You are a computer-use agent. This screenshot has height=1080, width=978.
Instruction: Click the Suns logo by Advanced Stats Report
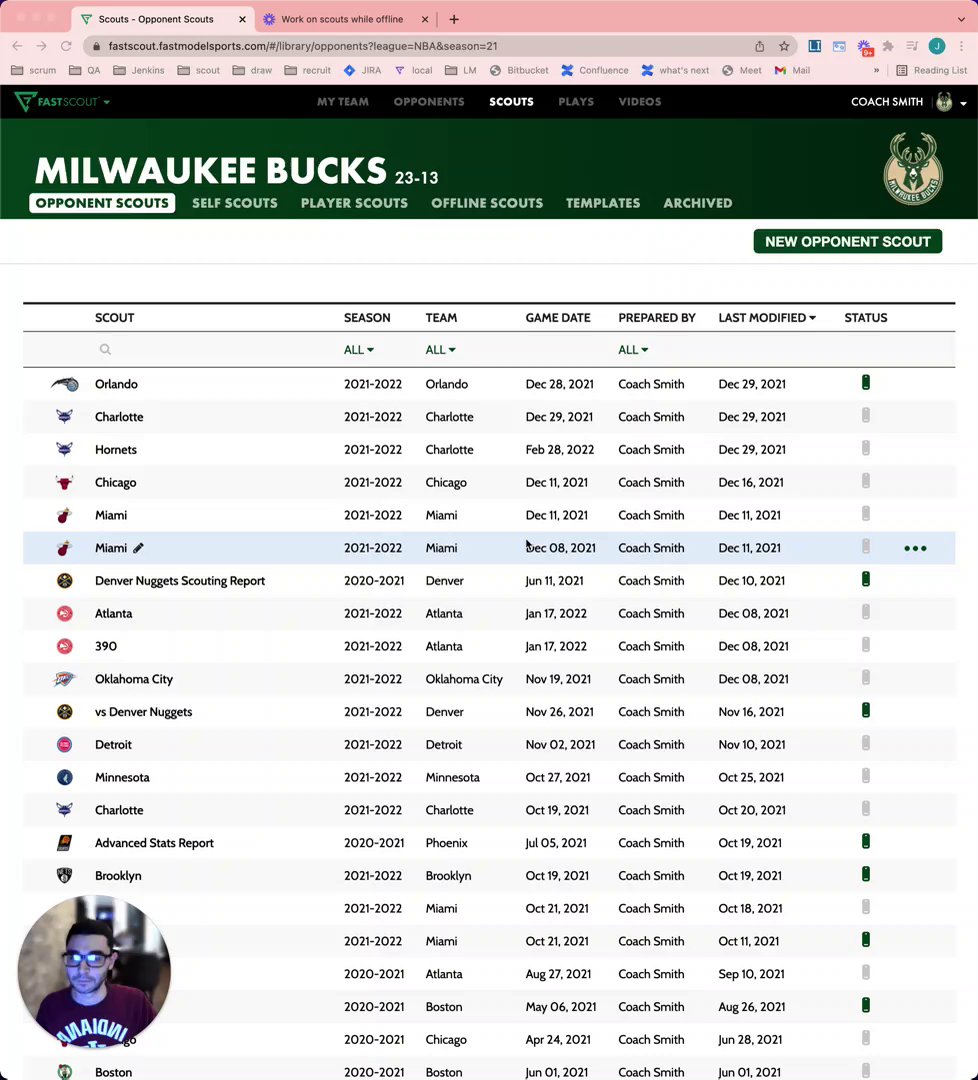(x=65, y=843)
